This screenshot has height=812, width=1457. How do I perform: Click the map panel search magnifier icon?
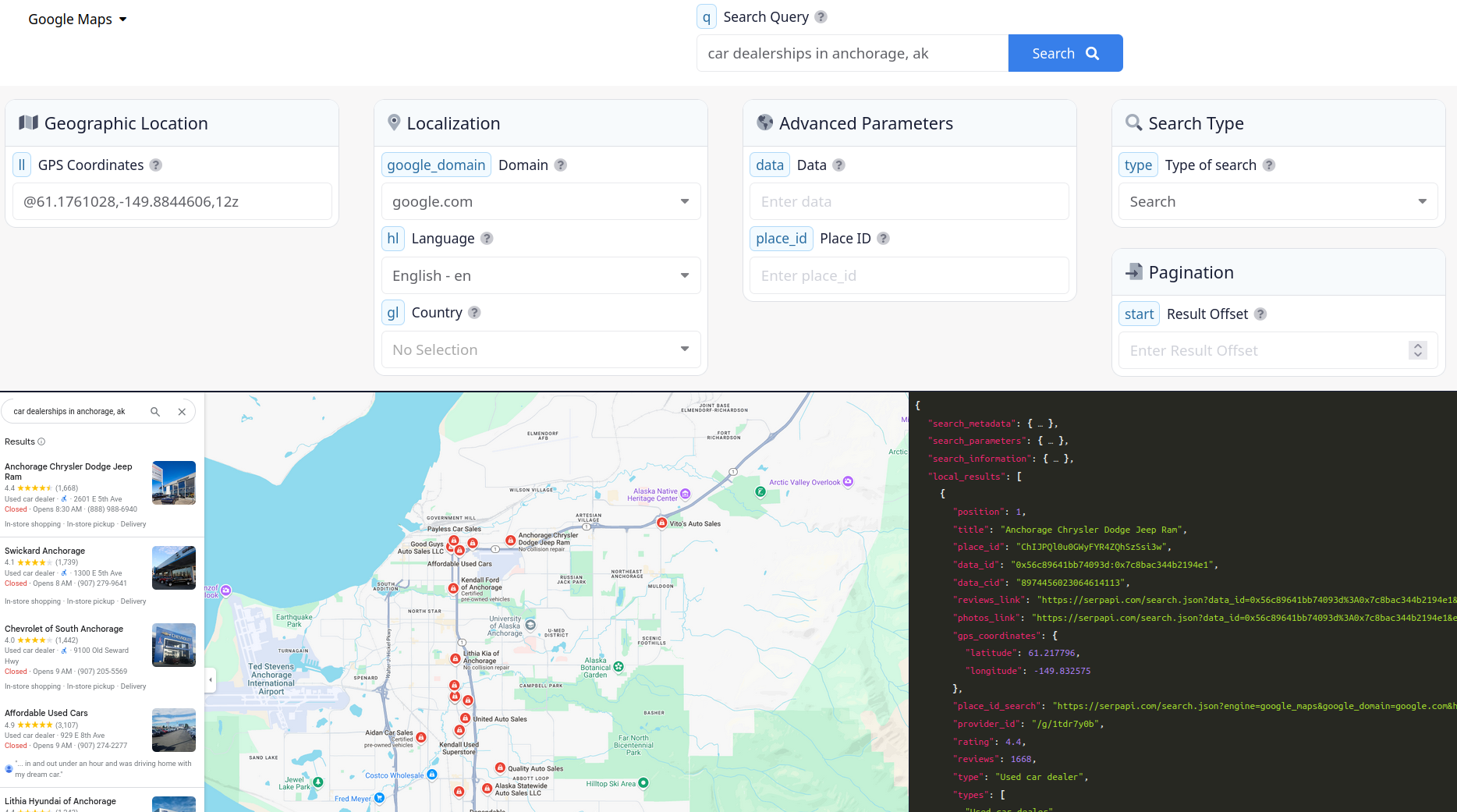point(155,412)
